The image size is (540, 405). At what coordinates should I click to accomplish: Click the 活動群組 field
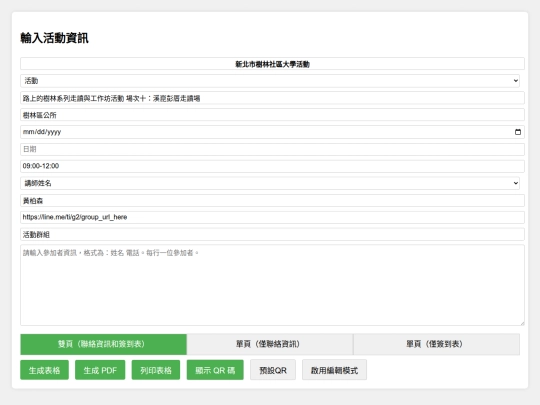(272, 235)
